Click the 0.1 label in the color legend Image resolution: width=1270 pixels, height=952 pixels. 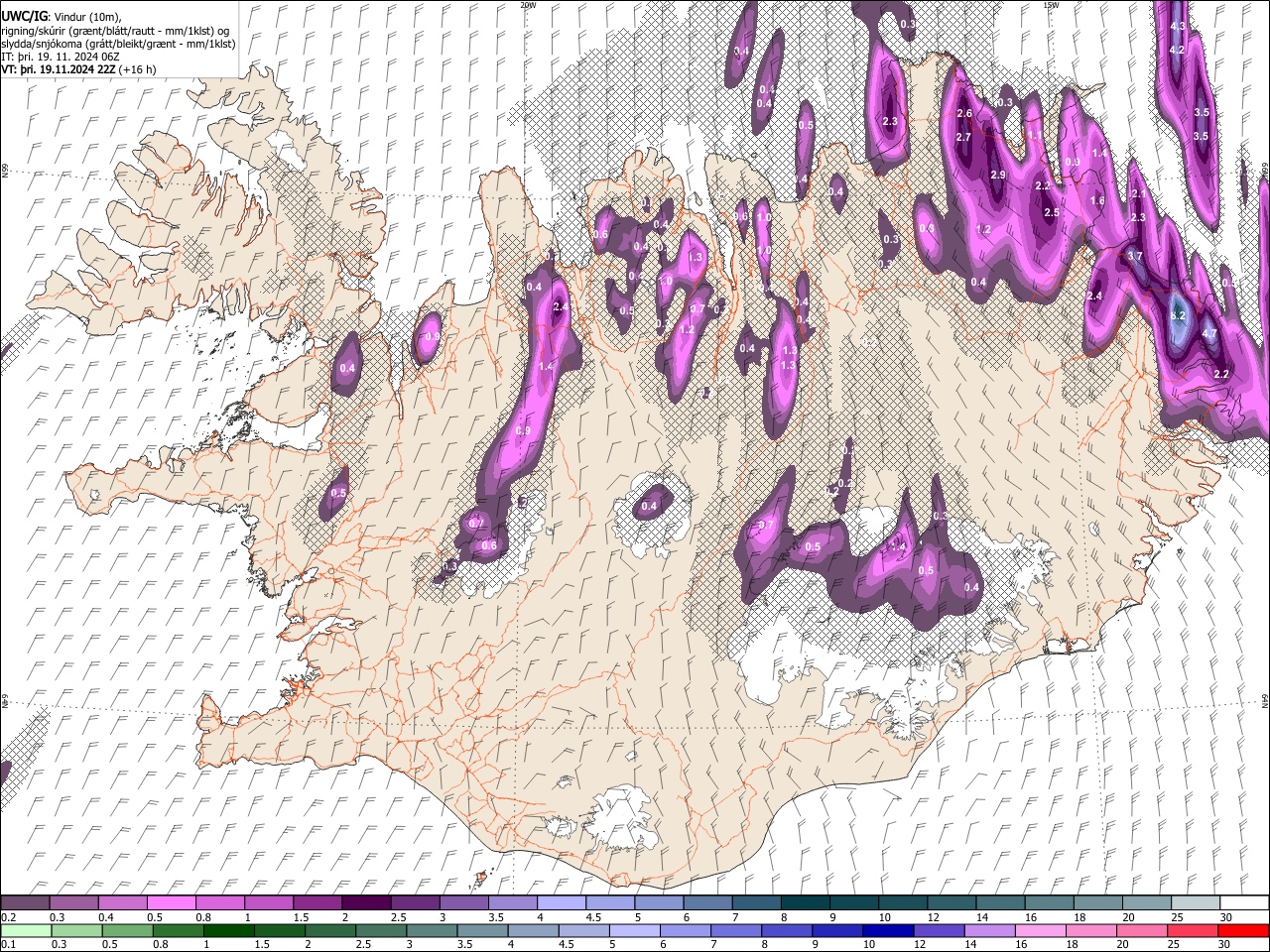(x=9, y=944)
